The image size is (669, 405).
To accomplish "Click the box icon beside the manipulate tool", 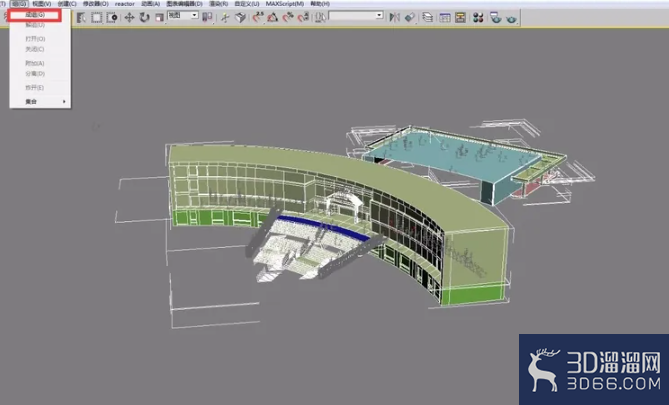I will 241,17.
